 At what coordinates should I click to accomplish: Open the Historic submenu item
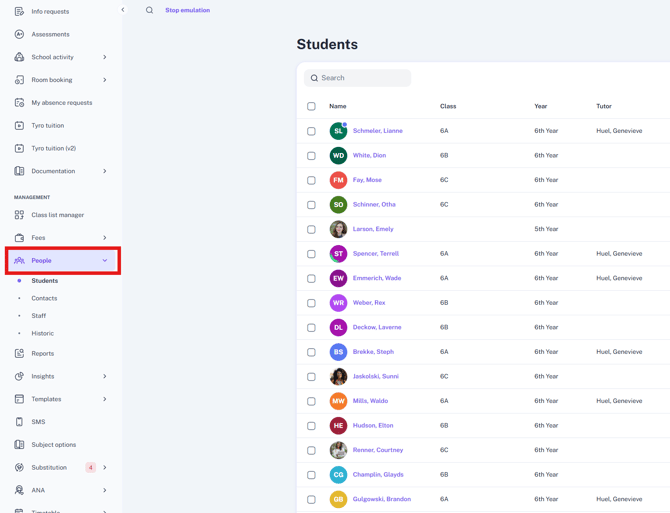click(43, 333)
